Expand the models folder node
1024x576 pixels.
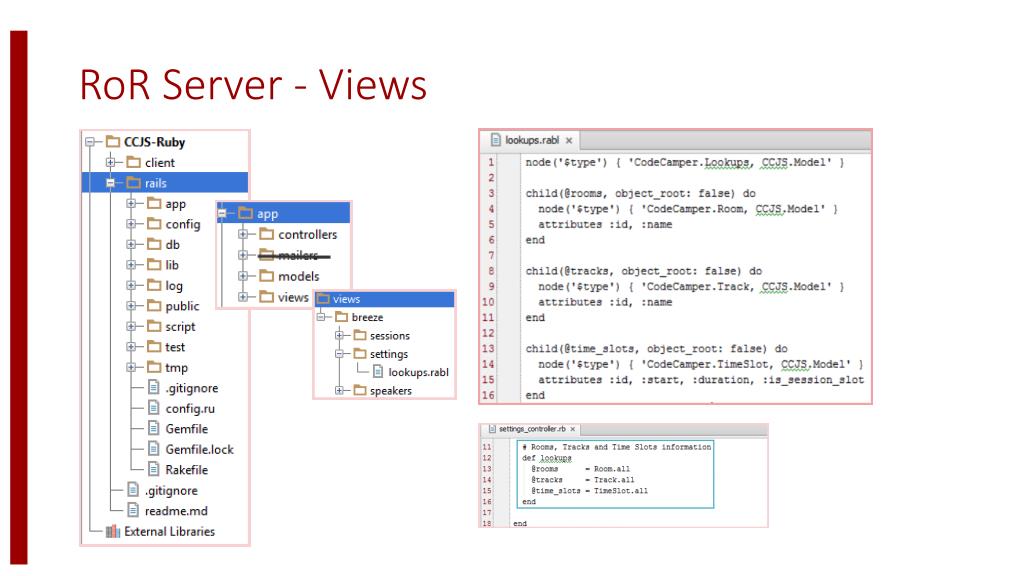[243, 276]
